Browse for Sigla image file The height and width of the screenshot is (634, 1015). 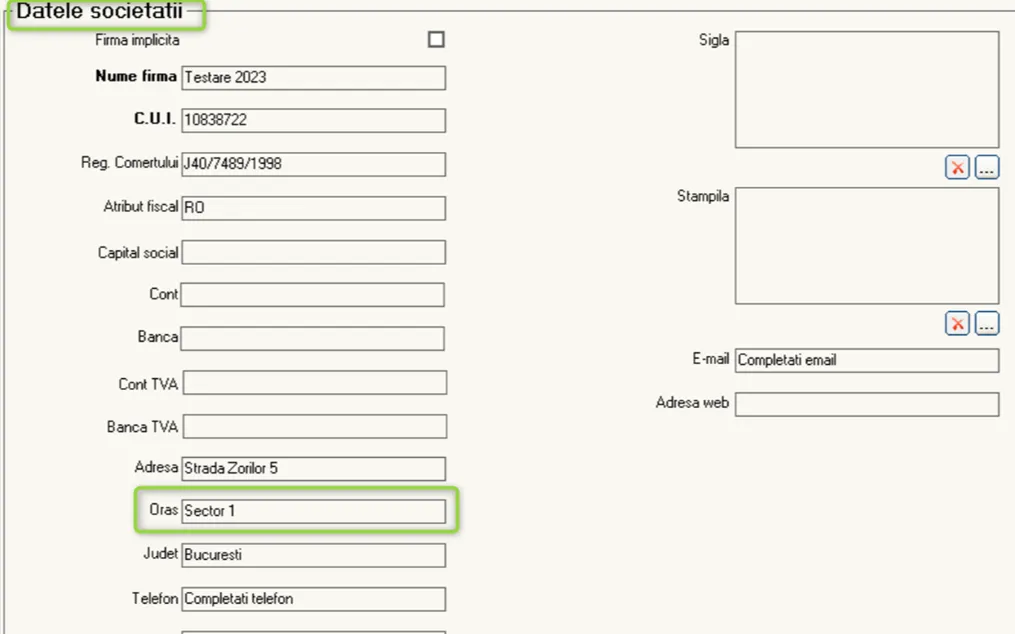[x=987, y=167]
